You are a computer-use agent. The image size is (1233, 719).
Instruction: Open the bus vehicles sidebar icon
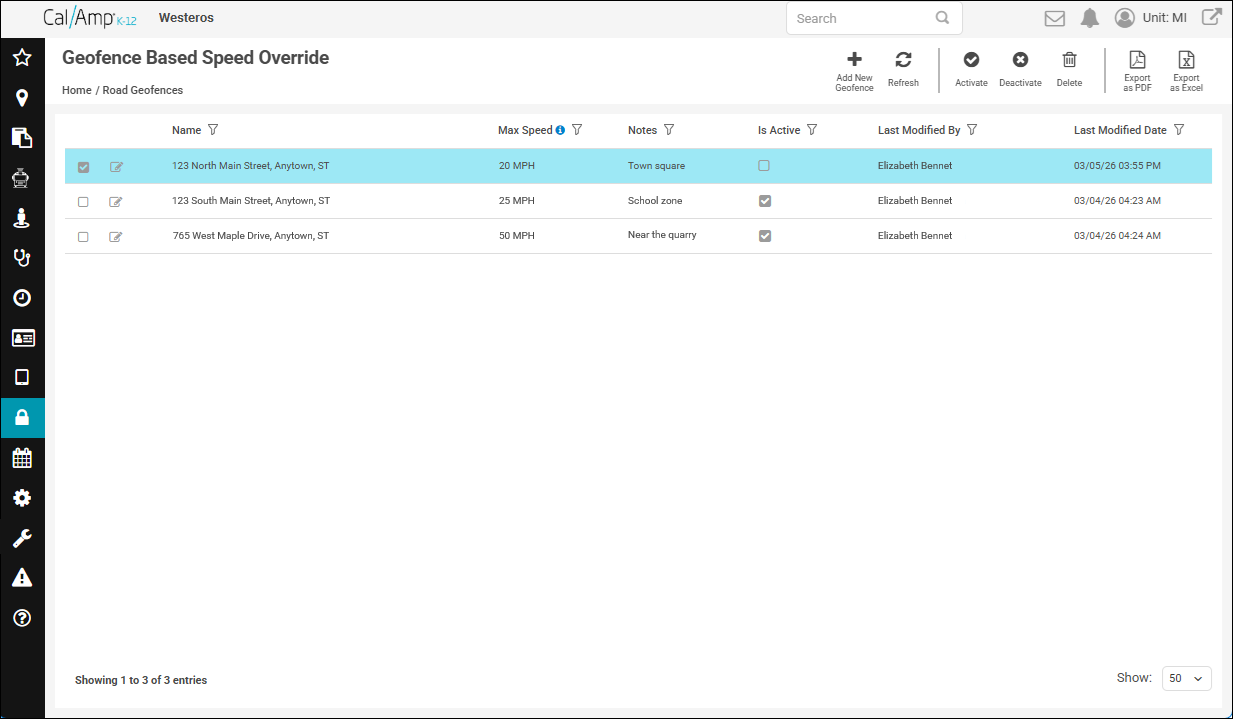22,178
